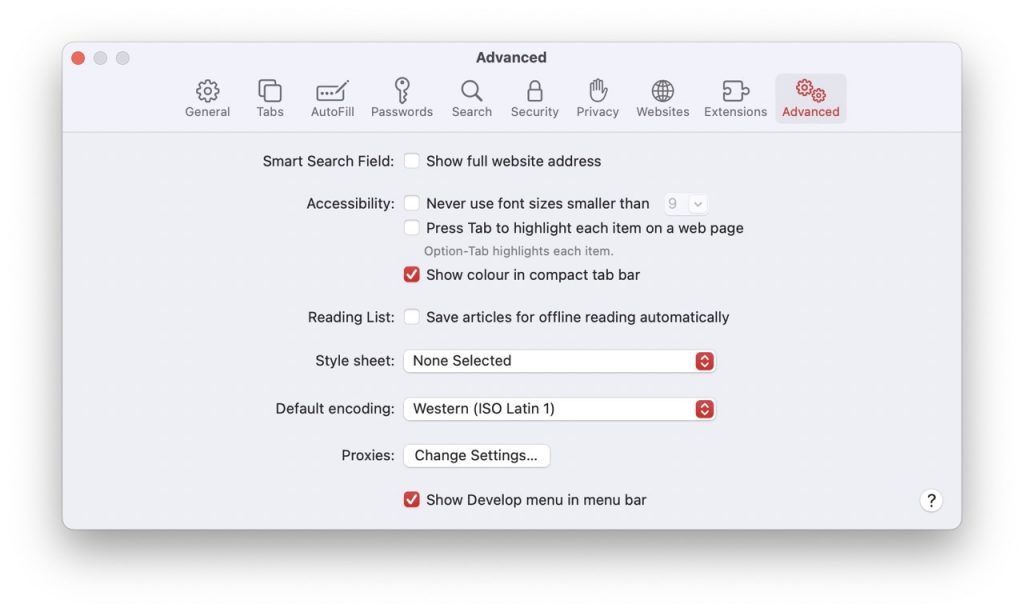Viewport: 1024px width, 612px height.
Task: Open the Extensions puzzle pane
Action: point(735,99)
